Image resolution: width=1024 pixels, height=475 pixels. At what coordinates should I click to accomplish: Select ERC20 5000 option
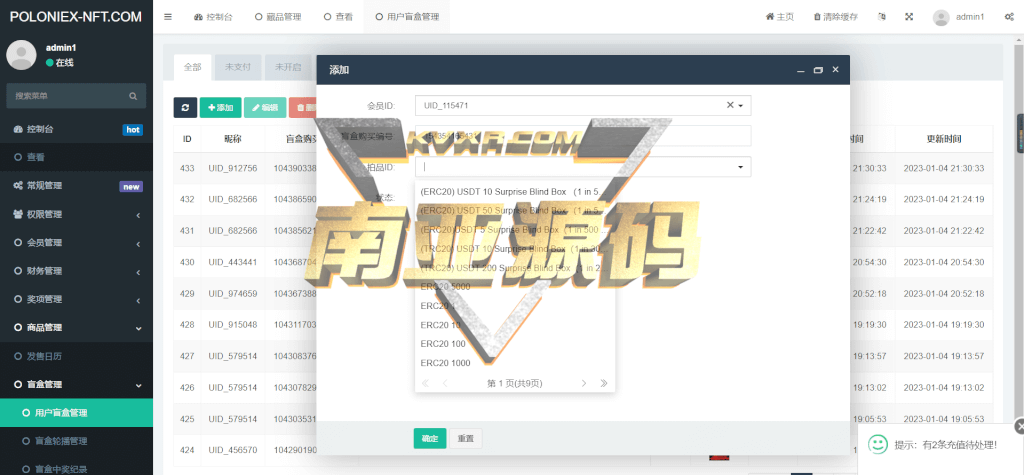pyautogui.click(x=515, y=287)
